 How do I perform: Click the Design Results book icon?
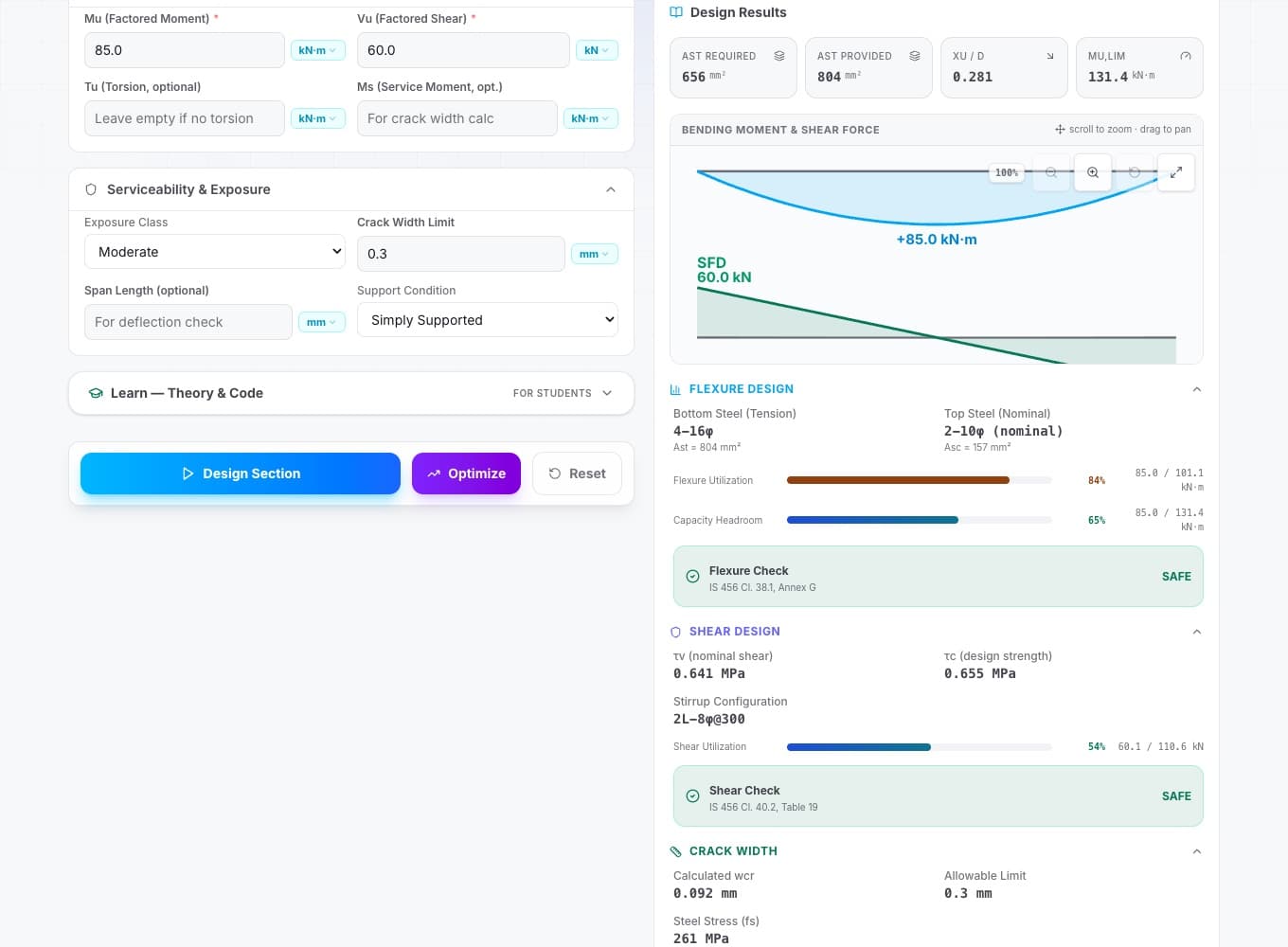coord(676,12)
